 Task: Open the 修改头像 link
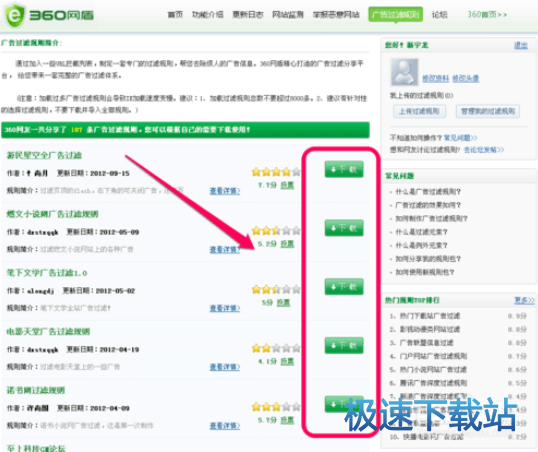coord(466,79)
